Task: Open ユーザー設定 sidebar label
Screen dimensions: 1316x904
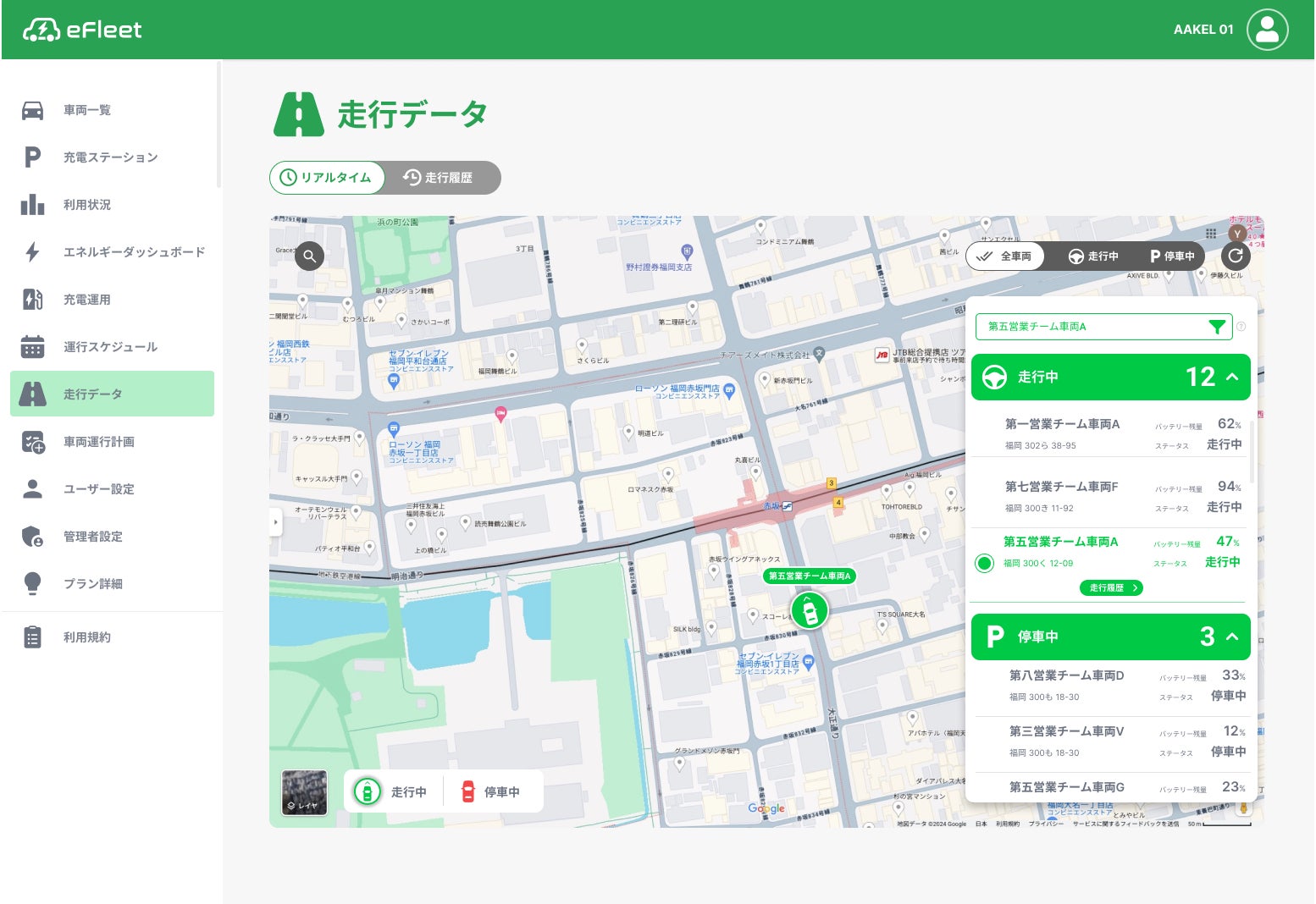Action: click(x=99, y=489)
